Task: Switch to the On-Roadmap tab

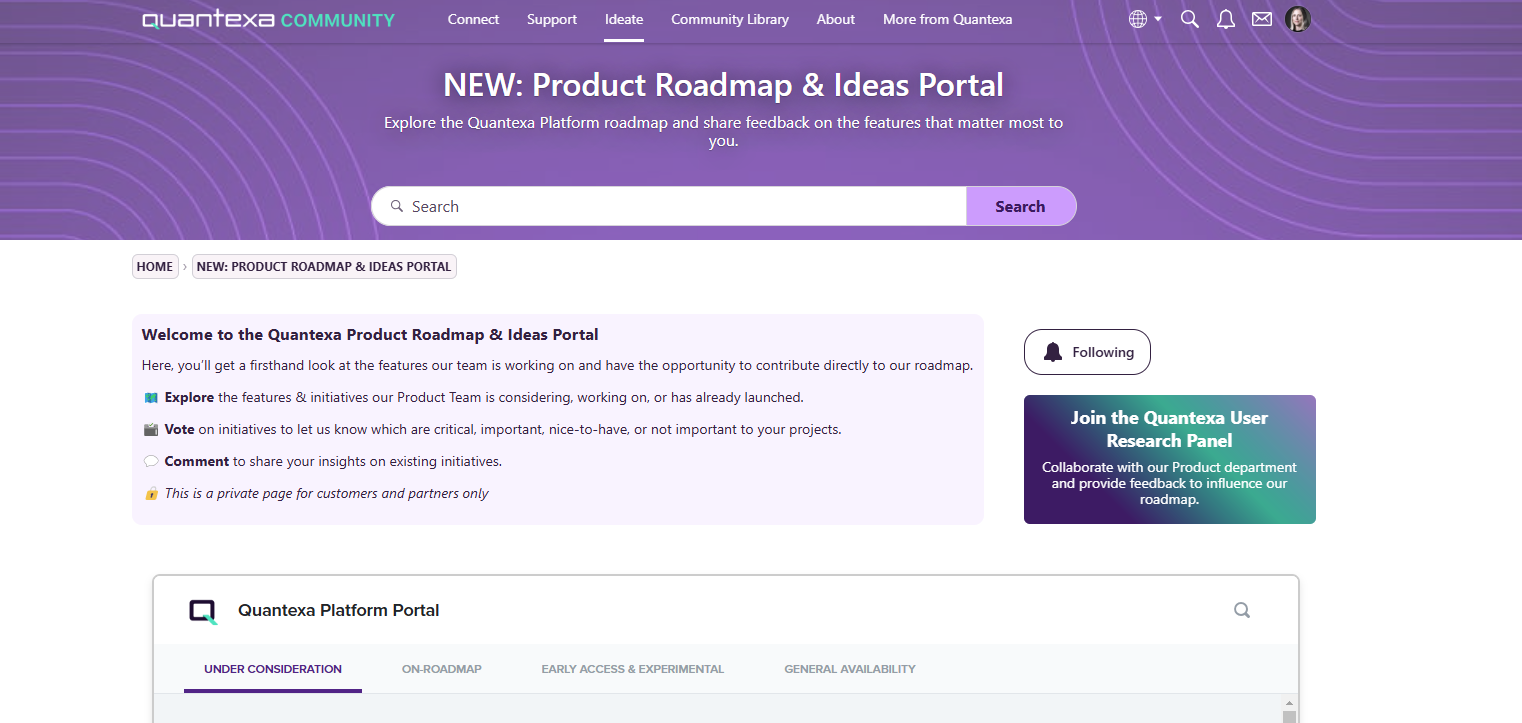Action: (x=442, y=668)
